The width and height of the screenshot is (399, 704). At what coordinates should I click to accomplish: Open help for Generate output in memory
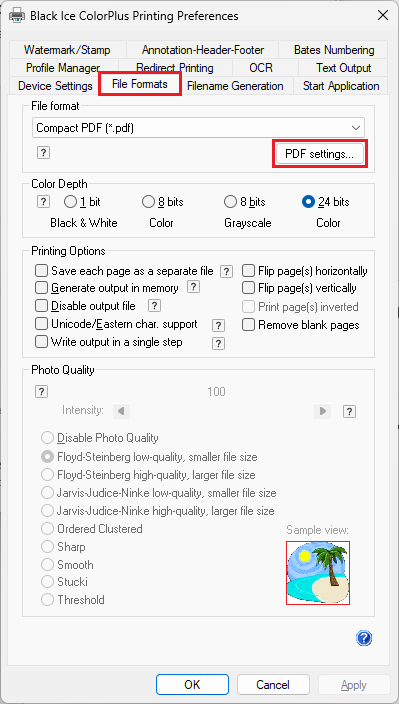tap(193, 287)
